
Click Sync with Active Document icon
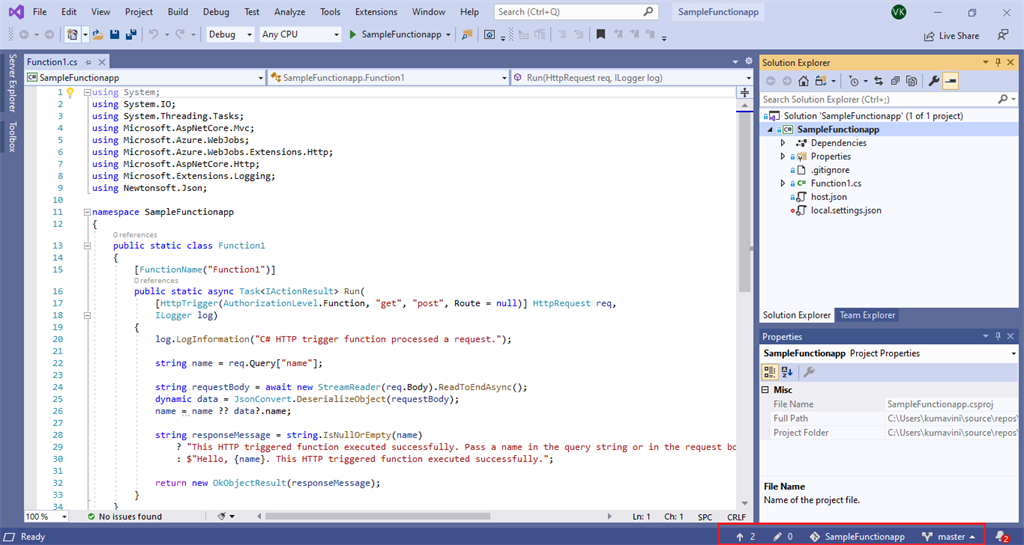pyautogui.click(x=878, y=81)
